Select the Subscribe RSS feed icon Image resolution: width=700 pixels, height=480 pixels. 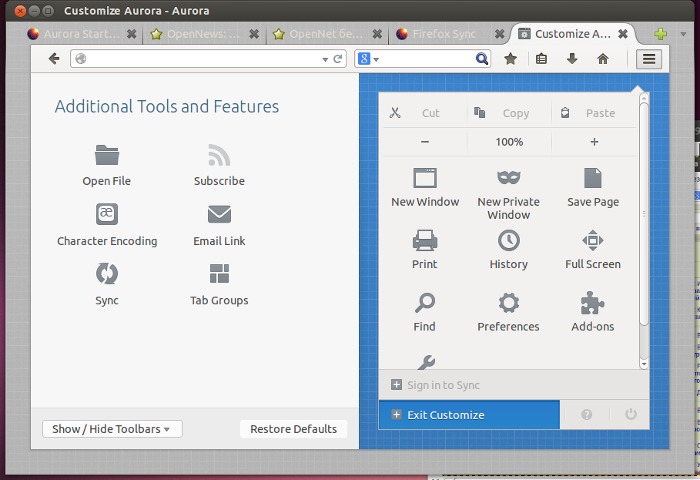pos(219,155)
